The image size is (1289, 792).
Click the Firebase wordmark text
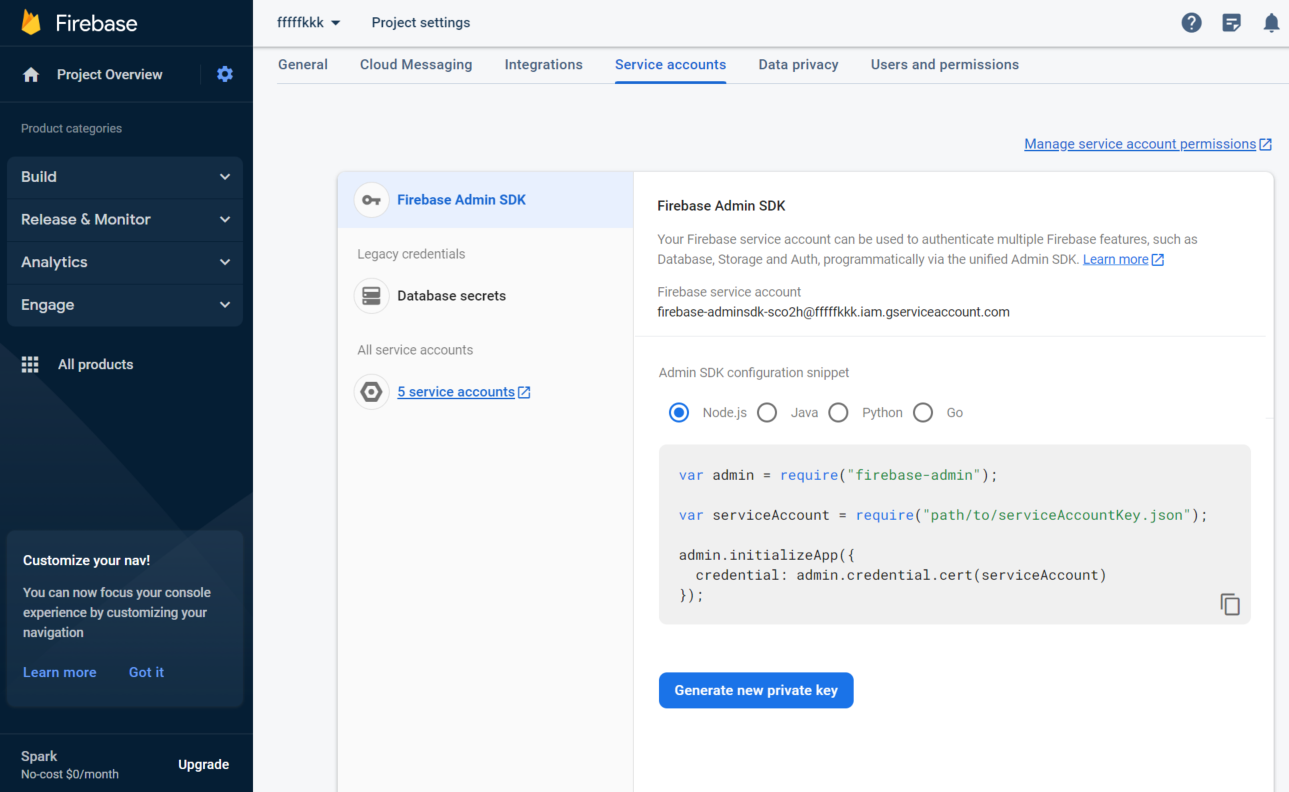pos(96,23)
